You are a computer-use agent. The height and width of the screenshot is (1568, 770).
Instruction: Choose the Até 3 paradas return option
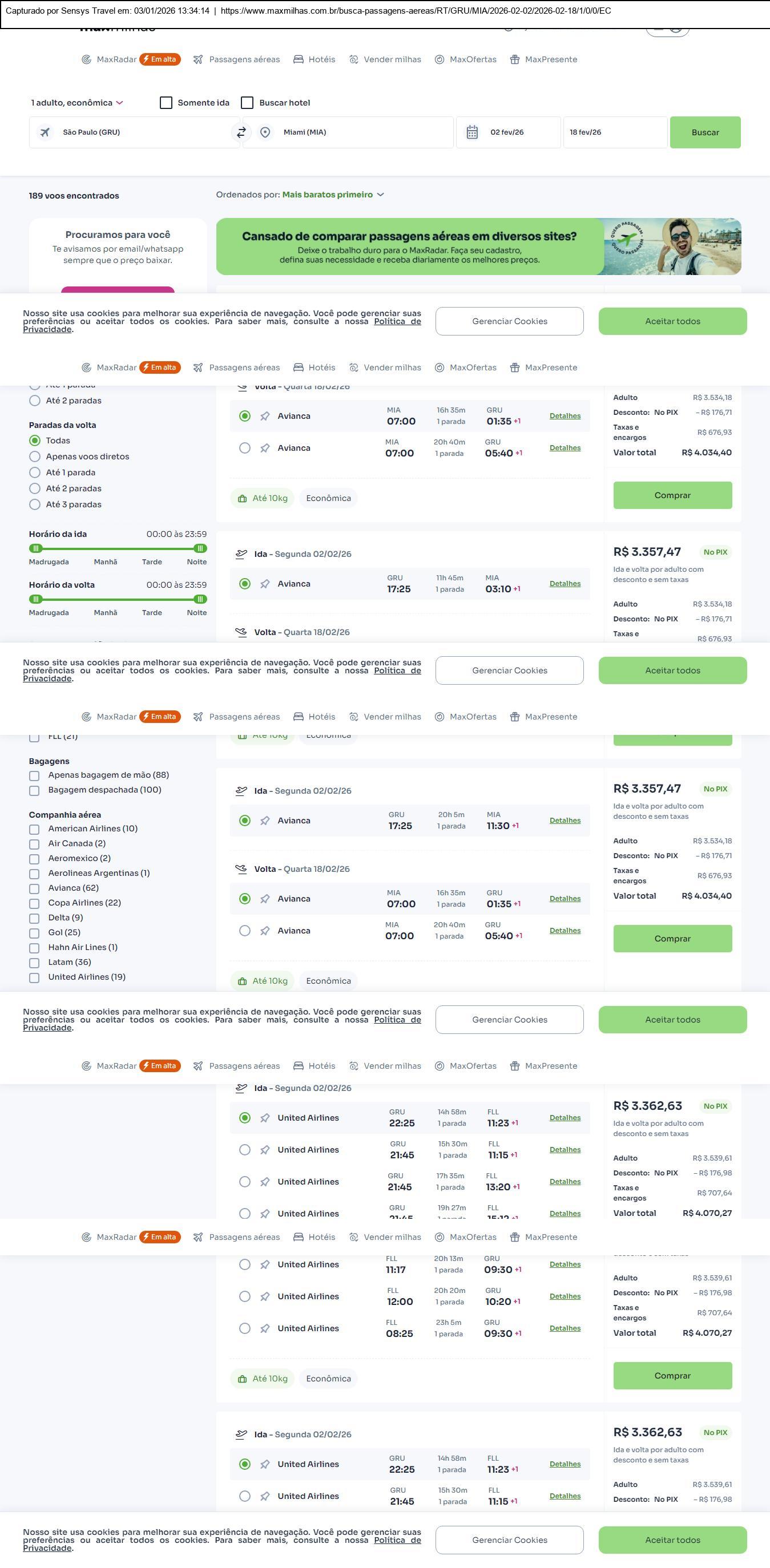point(35,504)
